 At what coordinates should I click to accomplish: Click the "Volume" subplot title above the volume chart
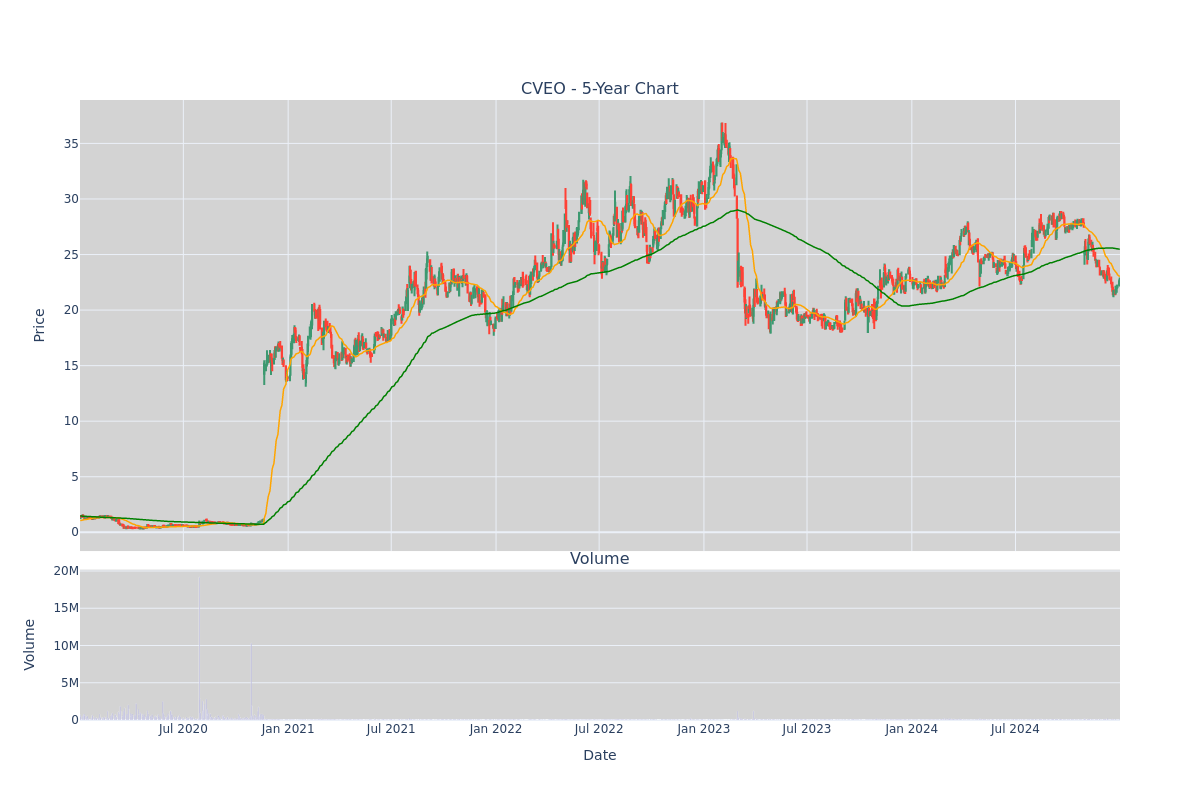click(599, 559)
